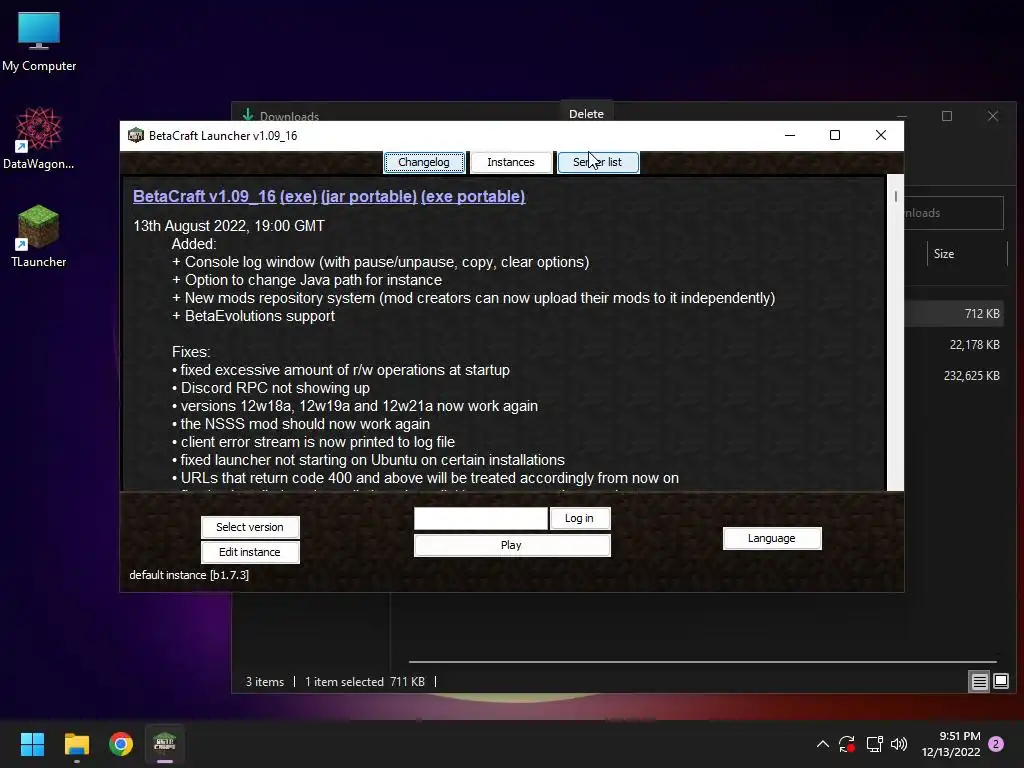Click the changelog vertical scrollbar
This screenshot has height=768, width=1024.
(895, 332)
